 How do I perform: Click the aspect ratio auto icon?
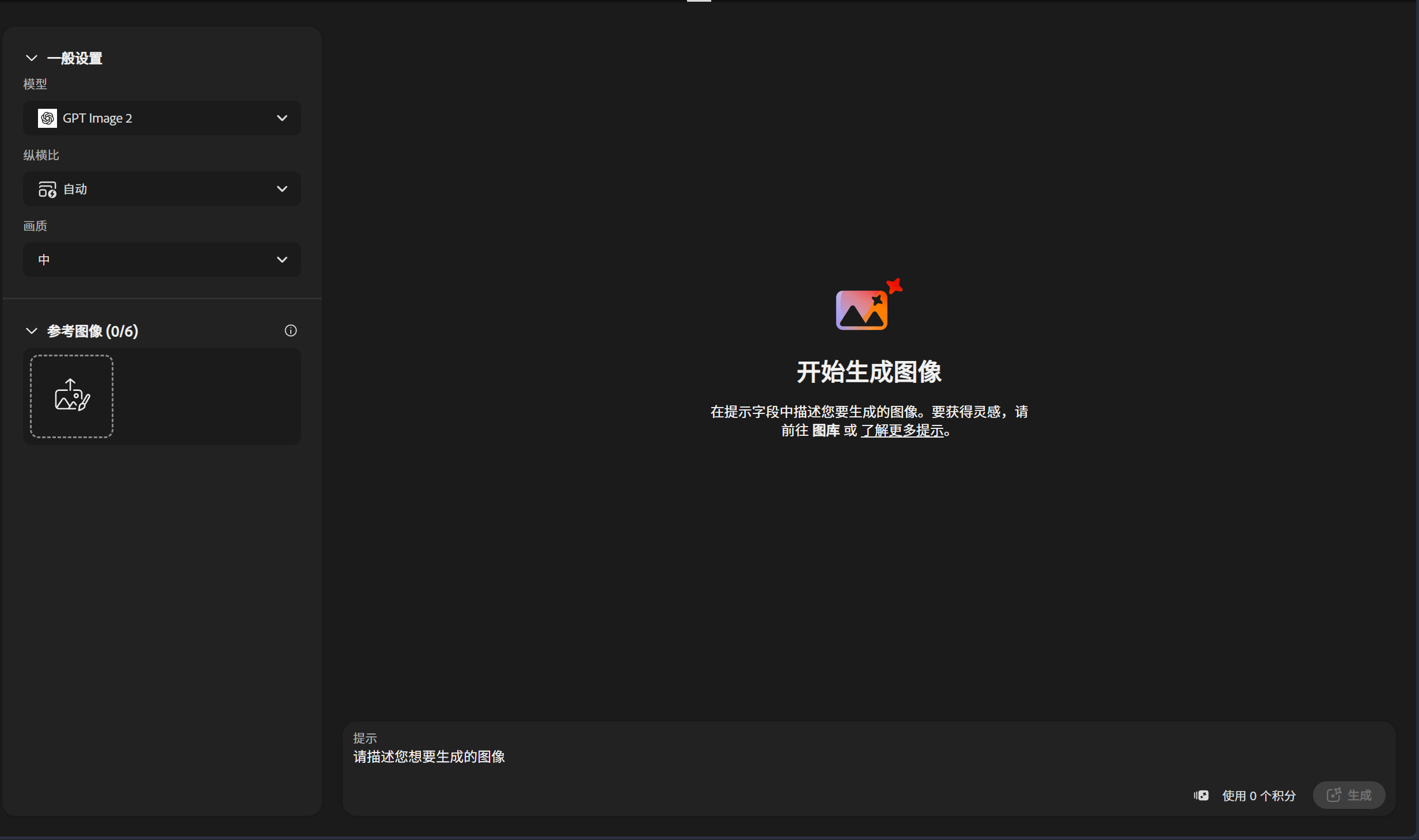(47, 189)
